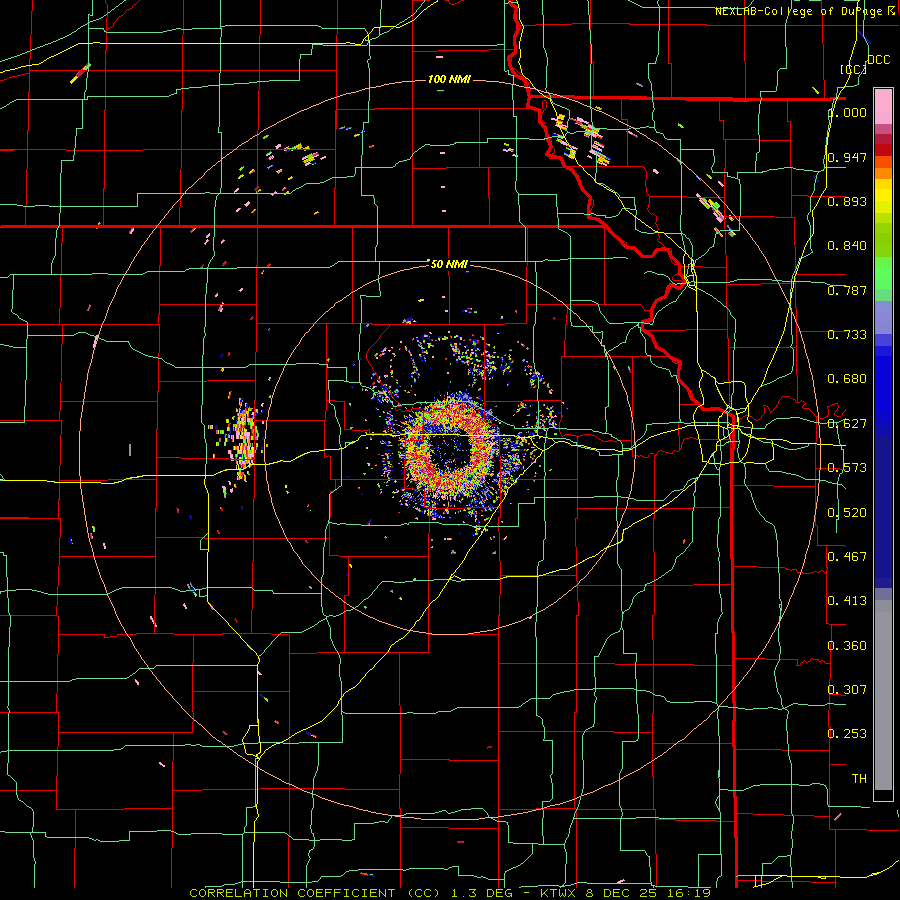The height and width of the screenshot is (900, 900).
Task: Click the 0.253 value on the scale
Action: pos(847,734)
